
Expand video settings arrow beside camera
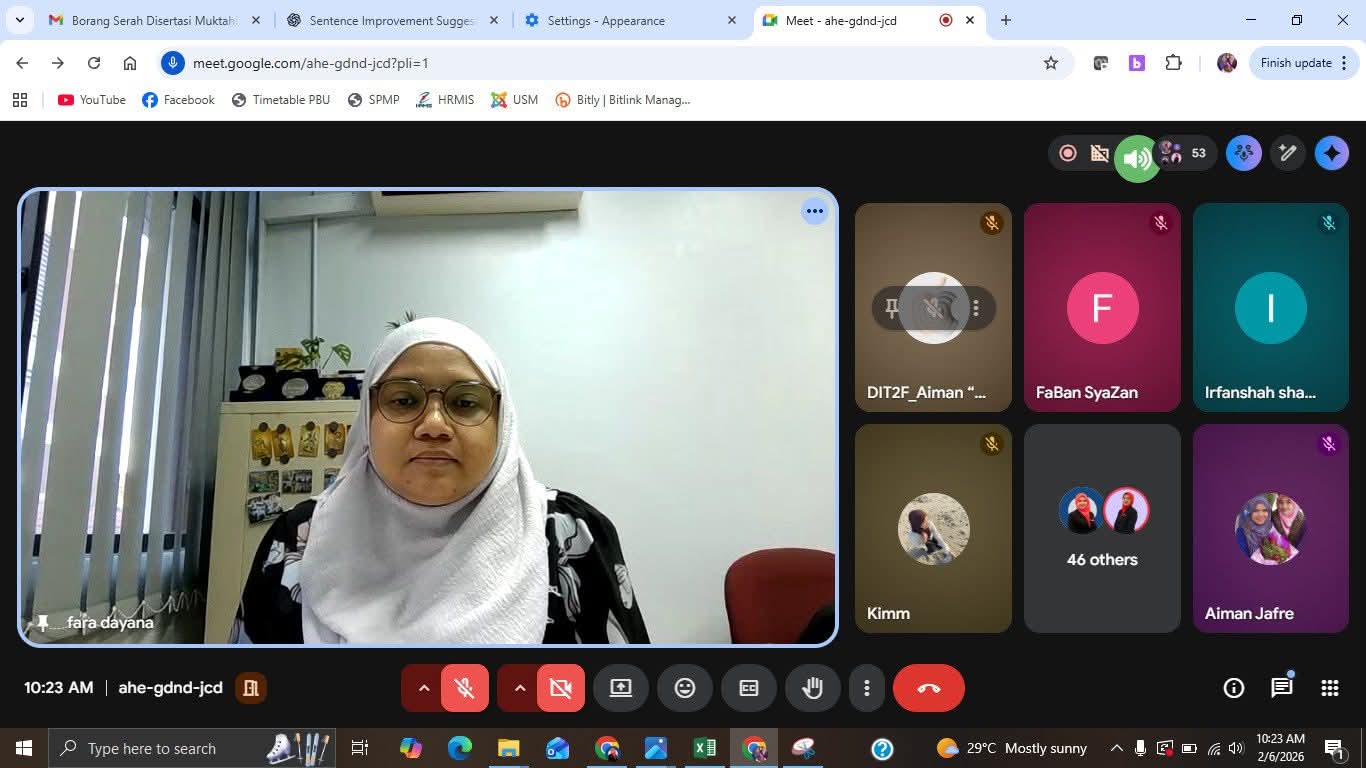(519, 688)
